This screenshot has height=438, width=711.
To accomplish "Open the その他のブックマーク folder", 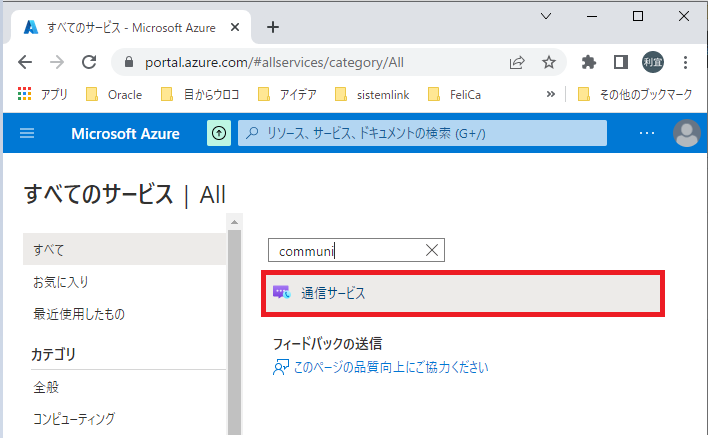I will (x=635, y=94).
